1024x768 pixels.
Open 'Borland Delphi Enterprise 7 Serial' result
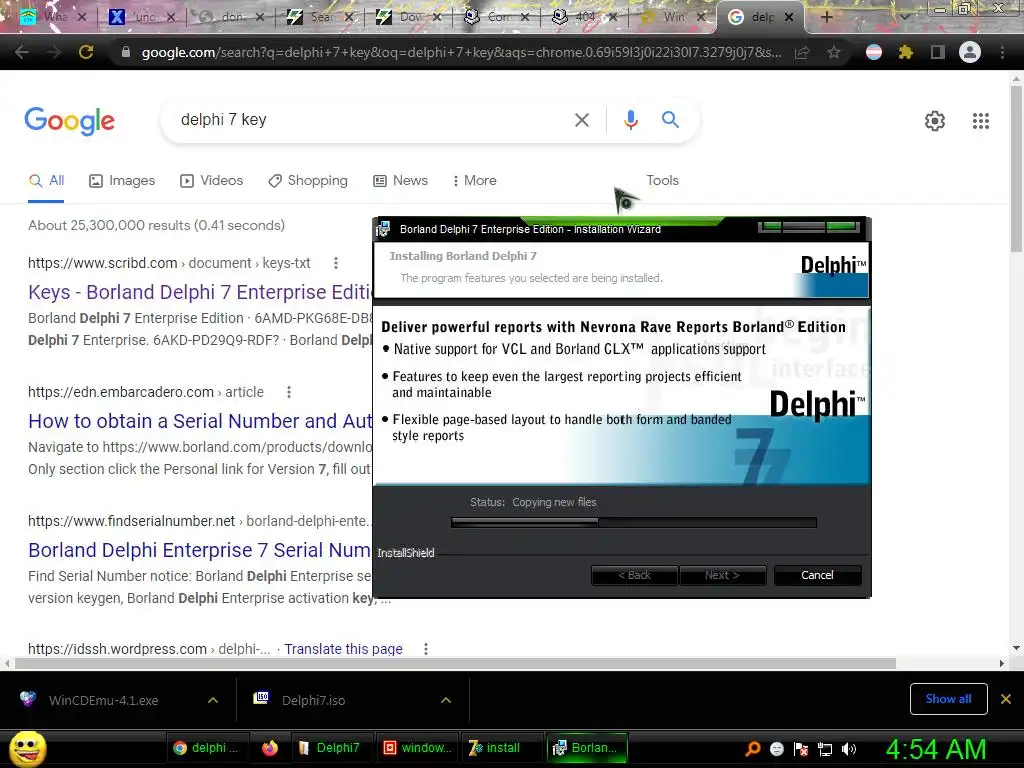200,550
